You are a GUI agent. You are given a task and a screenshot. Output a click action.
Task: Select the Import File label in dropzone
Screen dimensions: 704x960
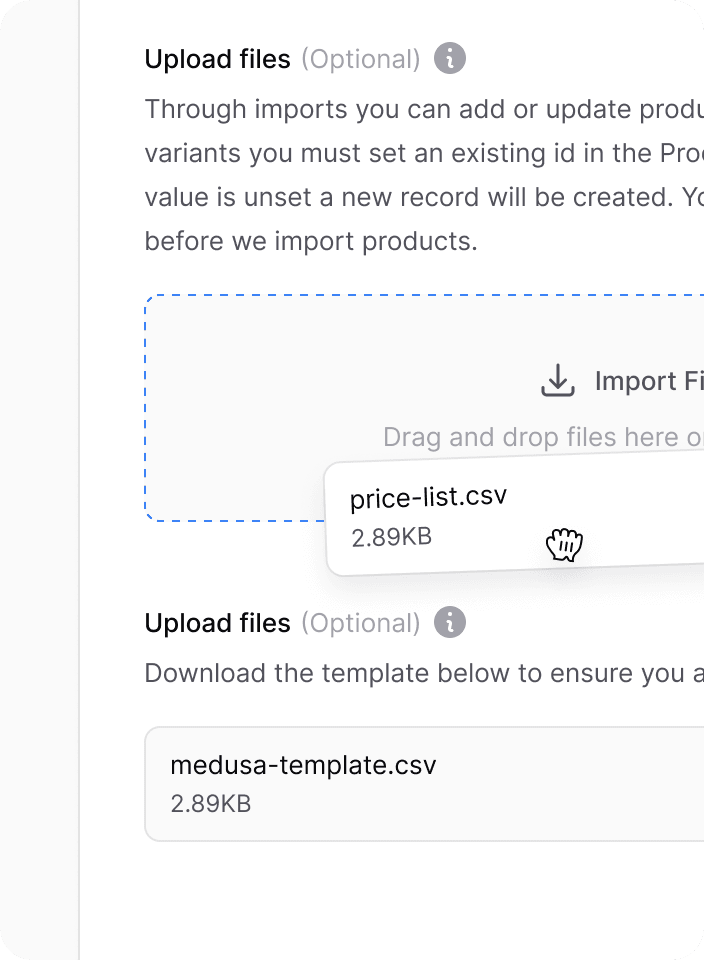coord(649,381)
